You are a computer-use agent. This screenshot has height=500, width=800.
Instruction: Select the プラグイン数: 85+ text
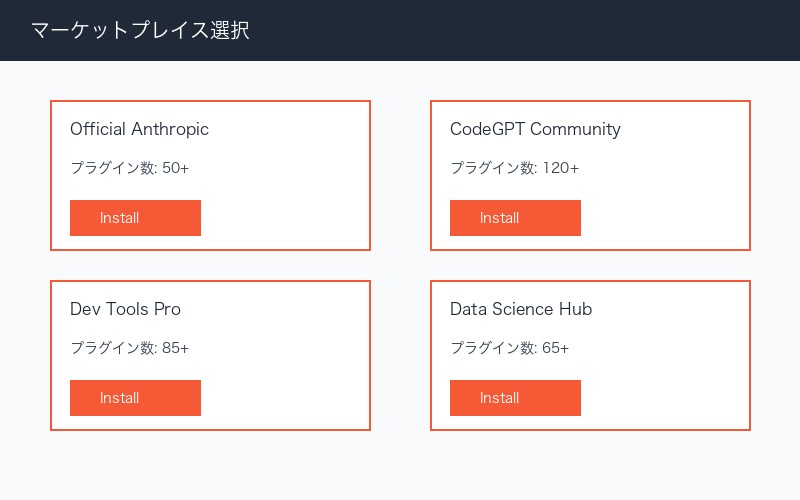click(x=129, y=348)
